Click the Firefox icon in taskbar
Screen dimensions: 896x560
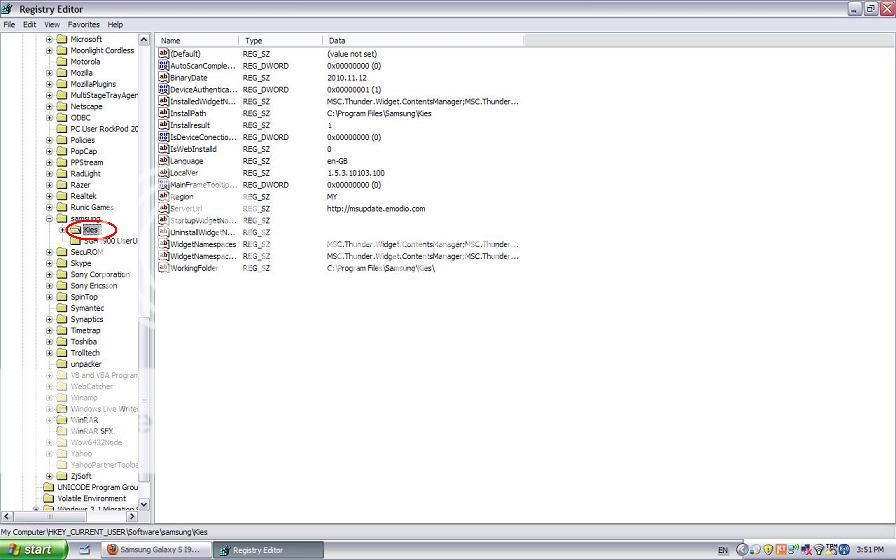pos(113,549)
